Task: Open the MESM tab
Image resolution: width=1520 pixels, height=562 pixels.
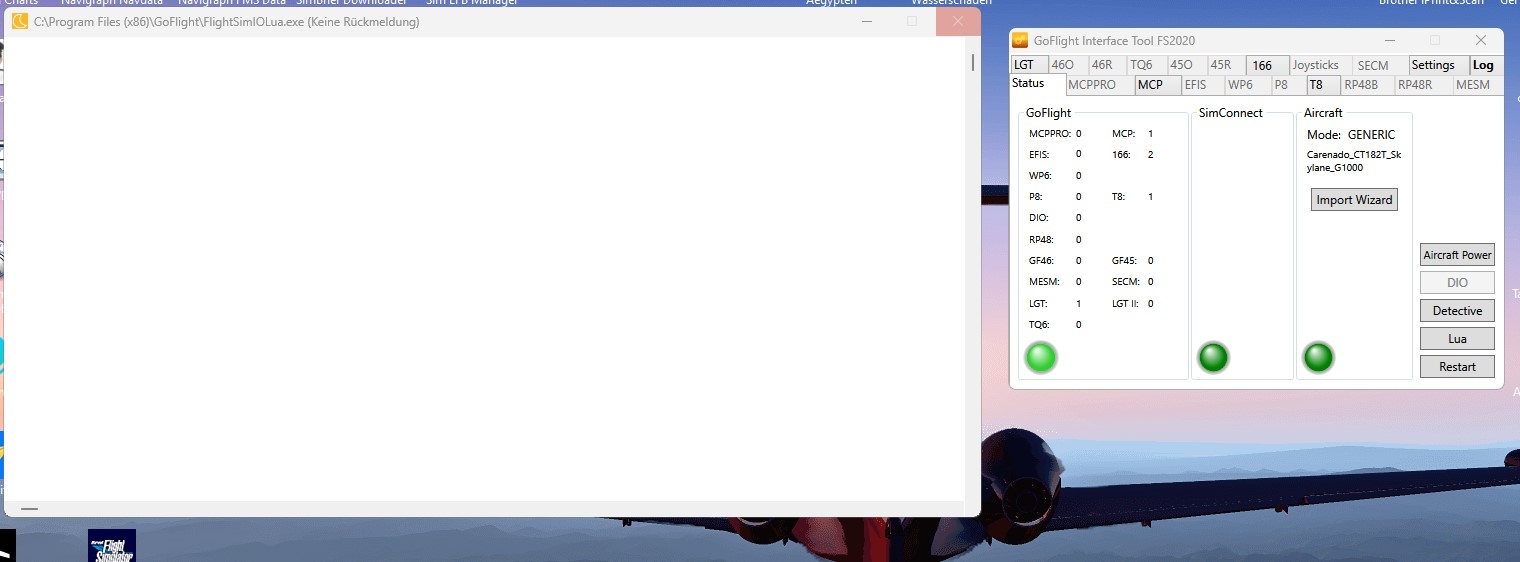Action: click(1474, 85)
